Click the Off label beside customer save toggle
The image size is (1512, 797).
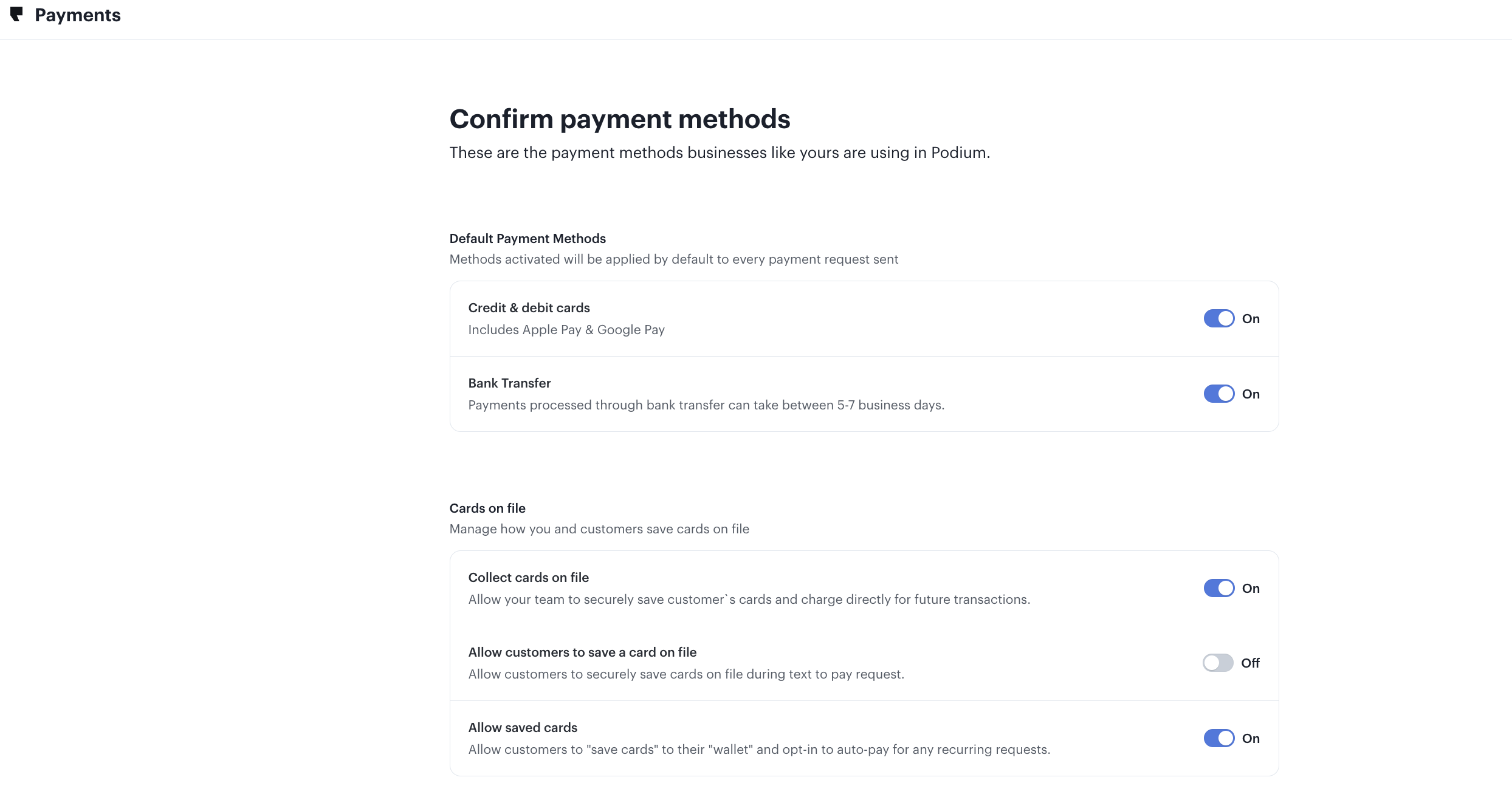point(1250,663)
